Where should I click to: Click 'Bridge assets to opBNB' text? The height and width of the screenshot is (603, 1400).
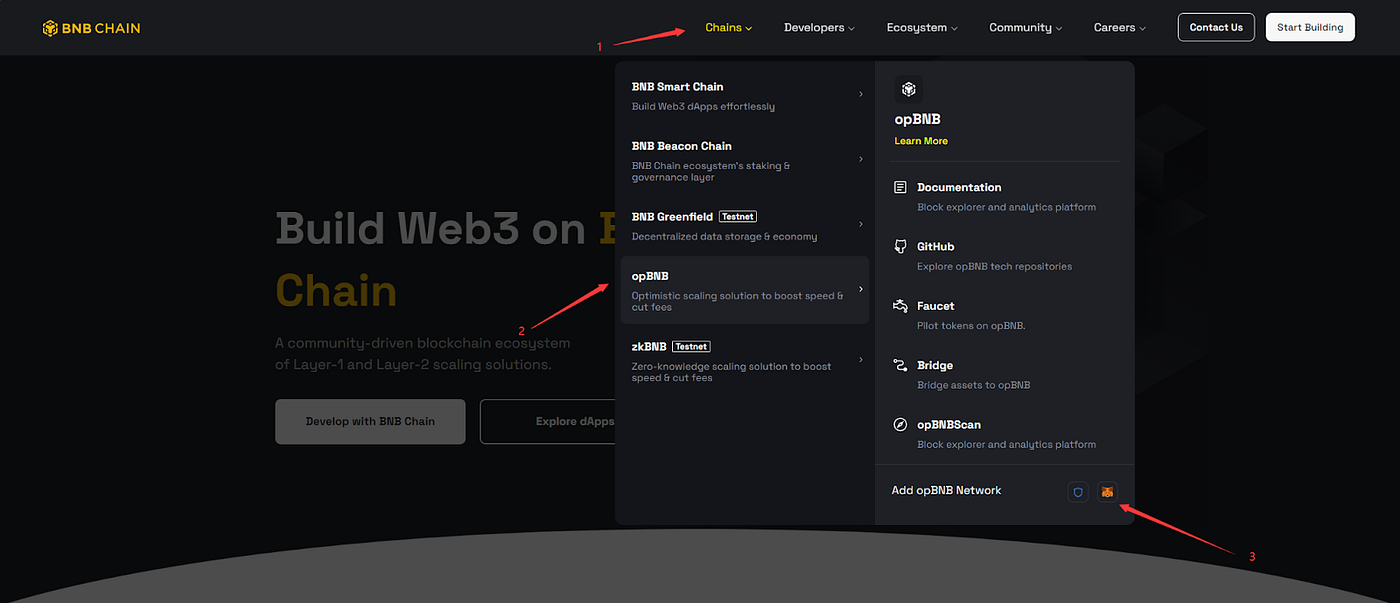coord(973,385)
